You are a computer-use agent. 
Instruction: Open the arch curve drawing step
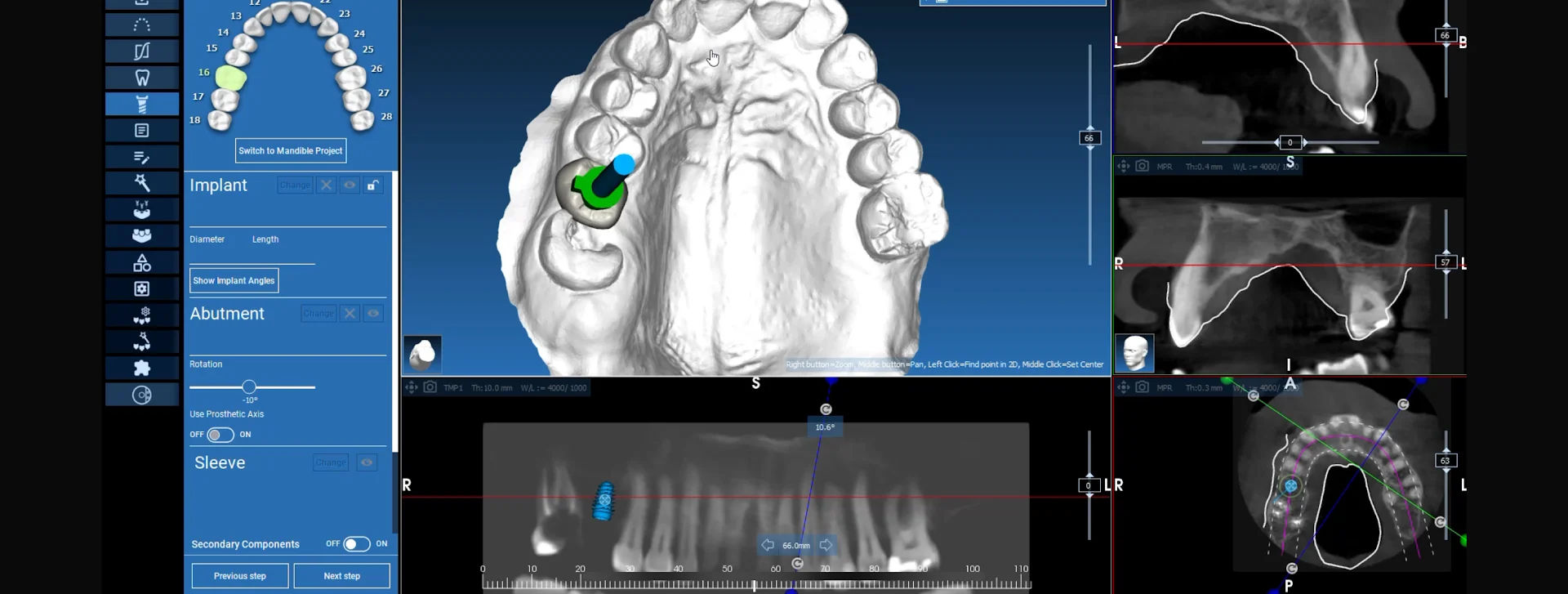(142, 25)
